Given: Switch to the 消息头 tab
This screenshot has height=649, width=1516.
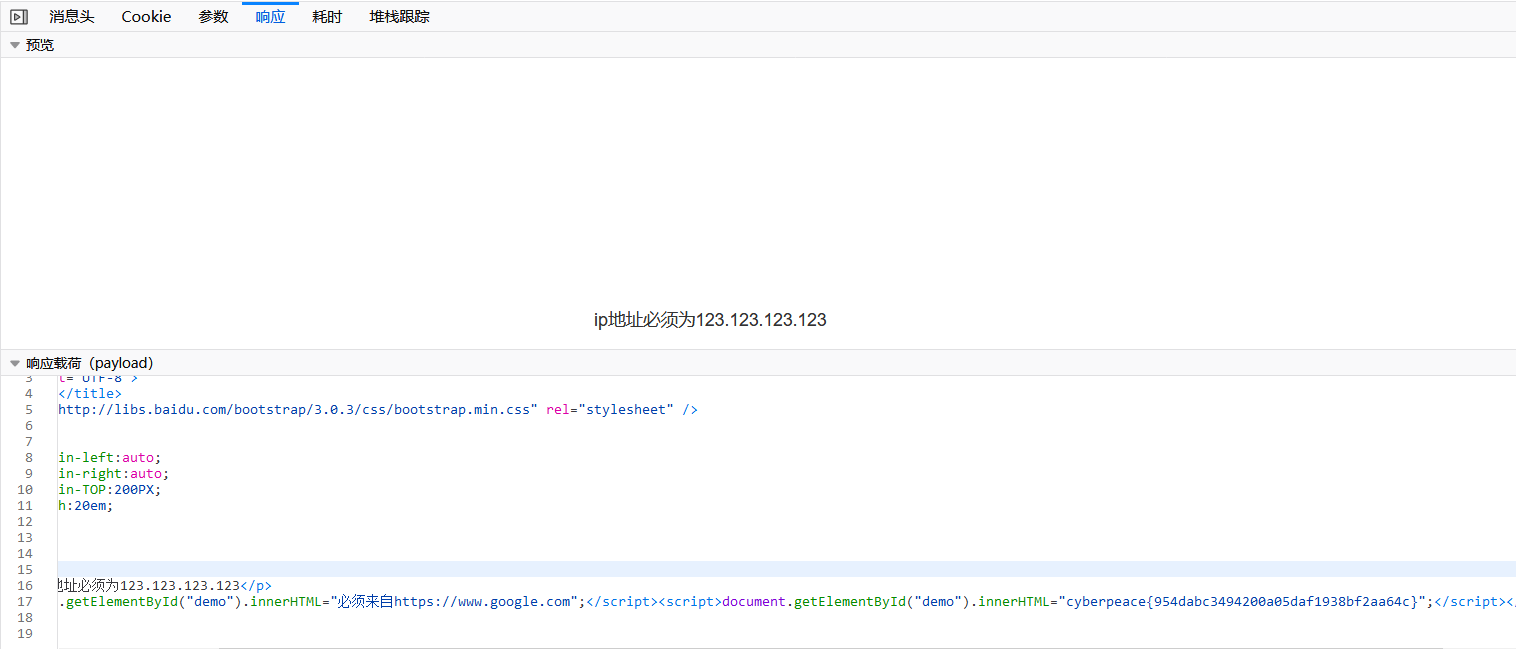Looking at the screenshot, I should point(71,16).
